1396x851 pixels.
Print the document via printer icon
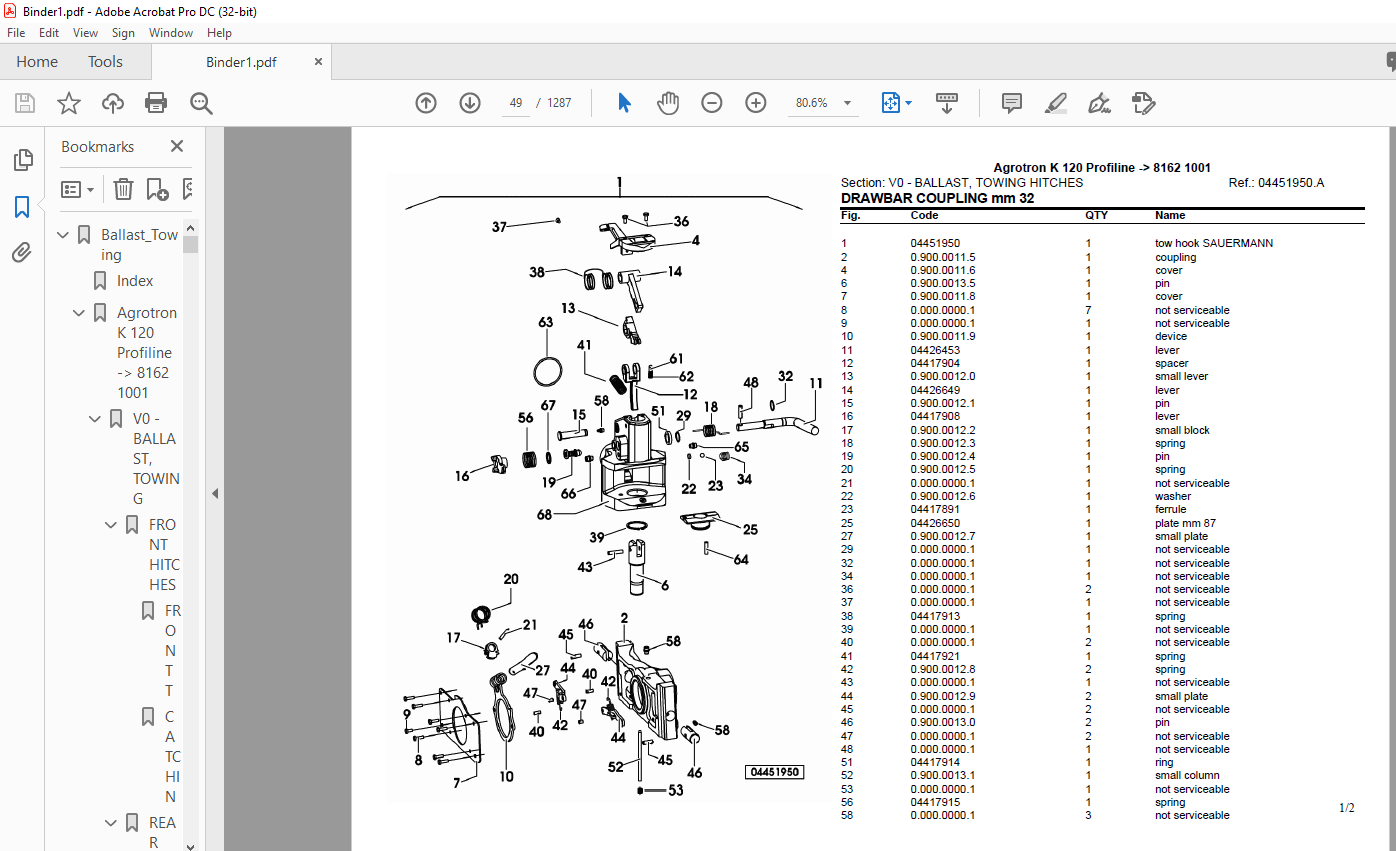click(x=156, y=103)
